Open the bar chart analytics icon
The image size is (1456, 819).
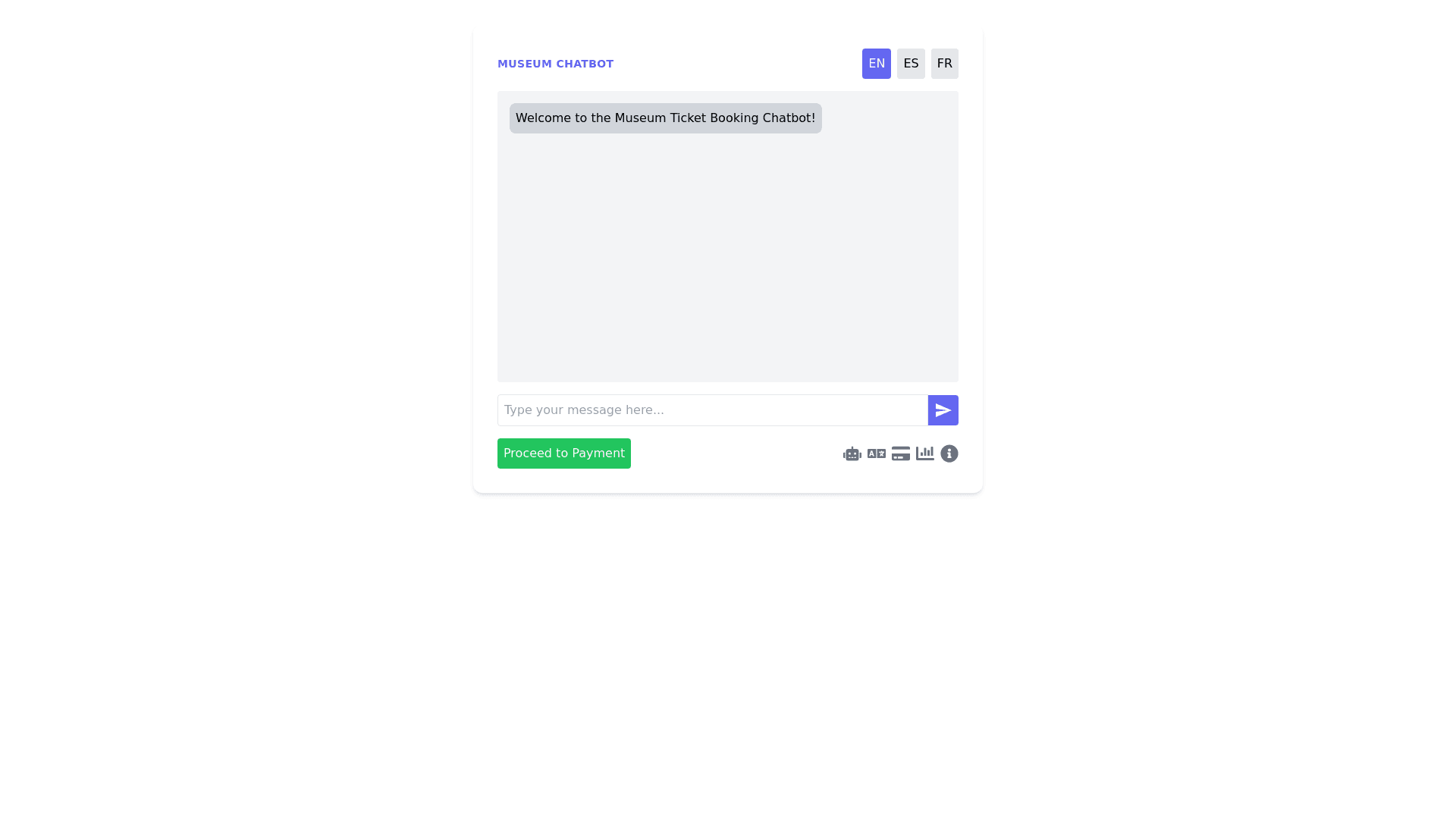(925, 453)
